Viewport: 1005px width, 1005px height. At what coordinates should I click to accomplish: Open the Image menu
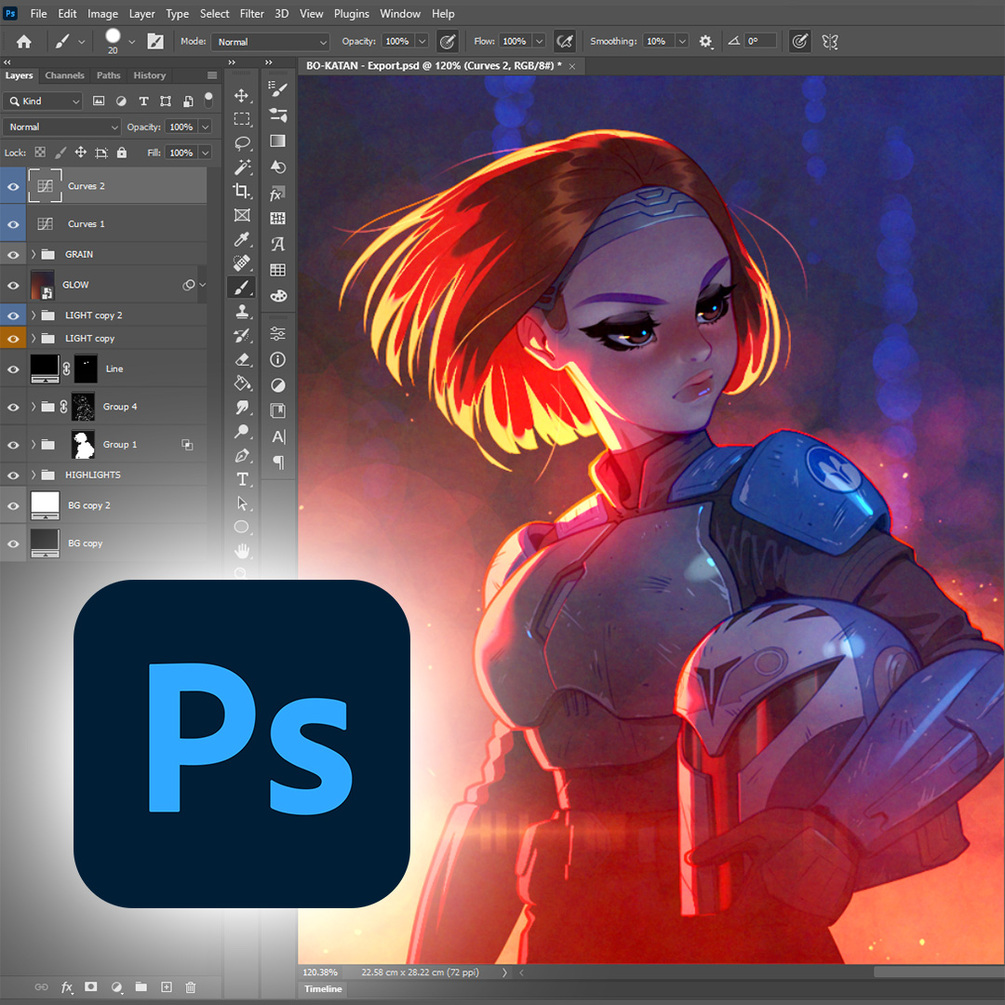103,13
